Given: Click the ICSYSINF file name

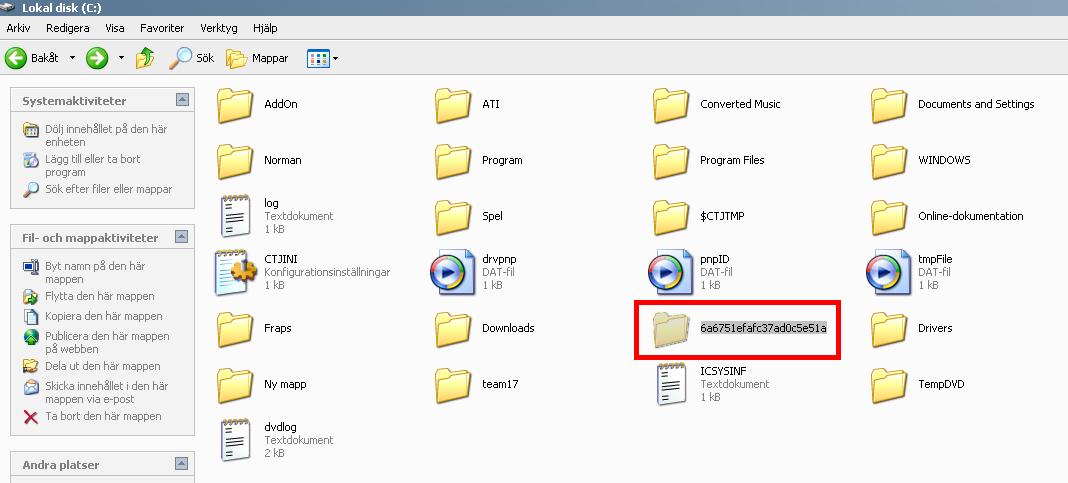Looking at the screenshot, I should 723,371.
